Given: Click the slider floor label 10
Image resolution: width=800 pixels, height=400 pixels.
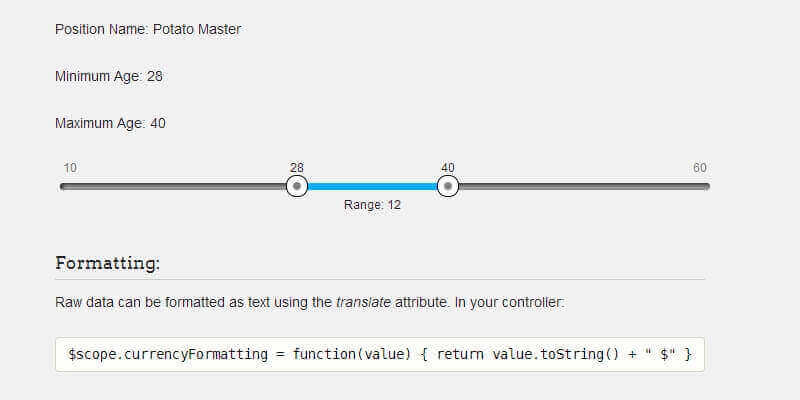Looking at the screenshot, I should tap(70, 168).
